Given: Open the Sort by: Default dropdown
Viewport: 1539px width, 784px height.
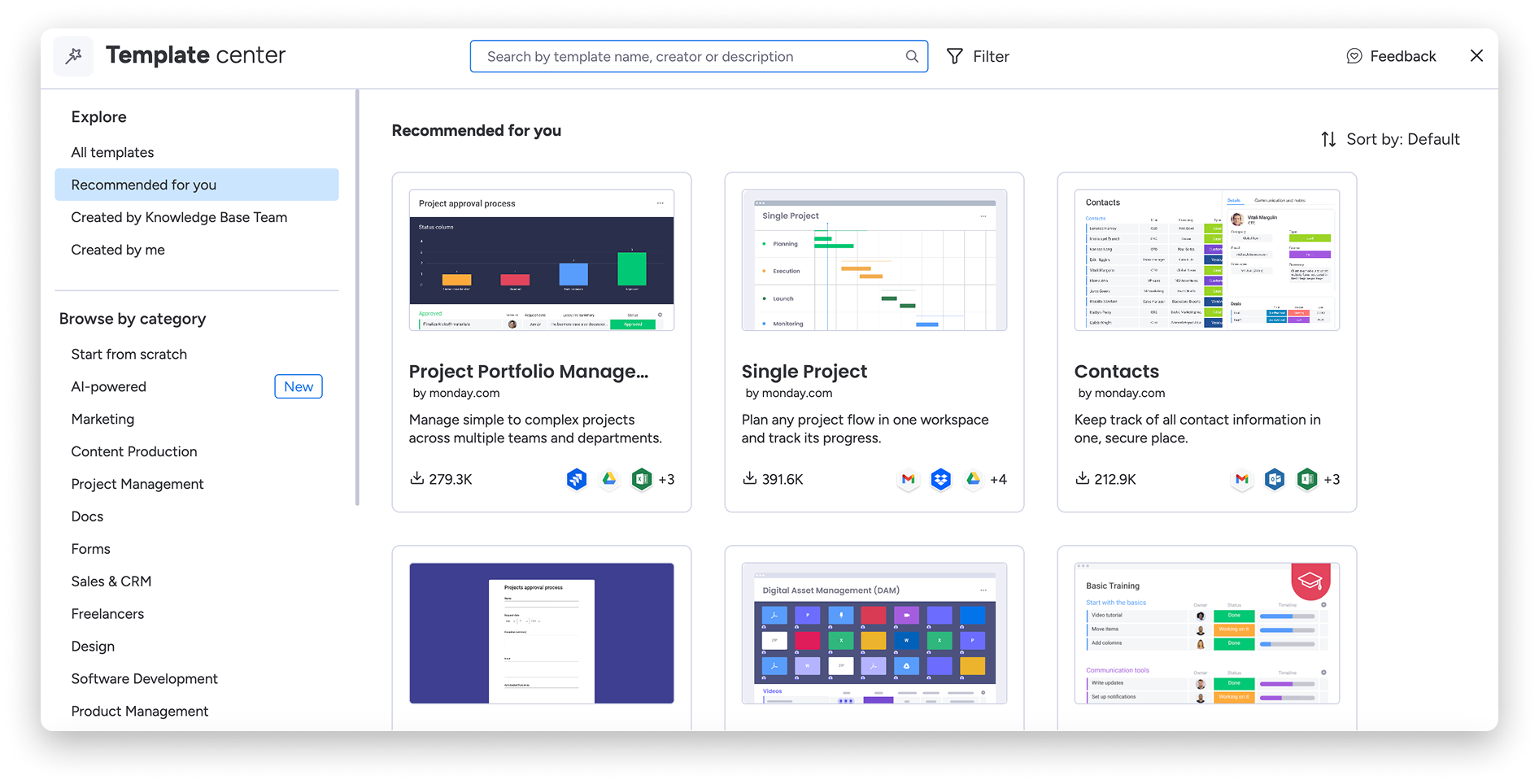Looking at the screenshot, I should (x=1390, y=139).
